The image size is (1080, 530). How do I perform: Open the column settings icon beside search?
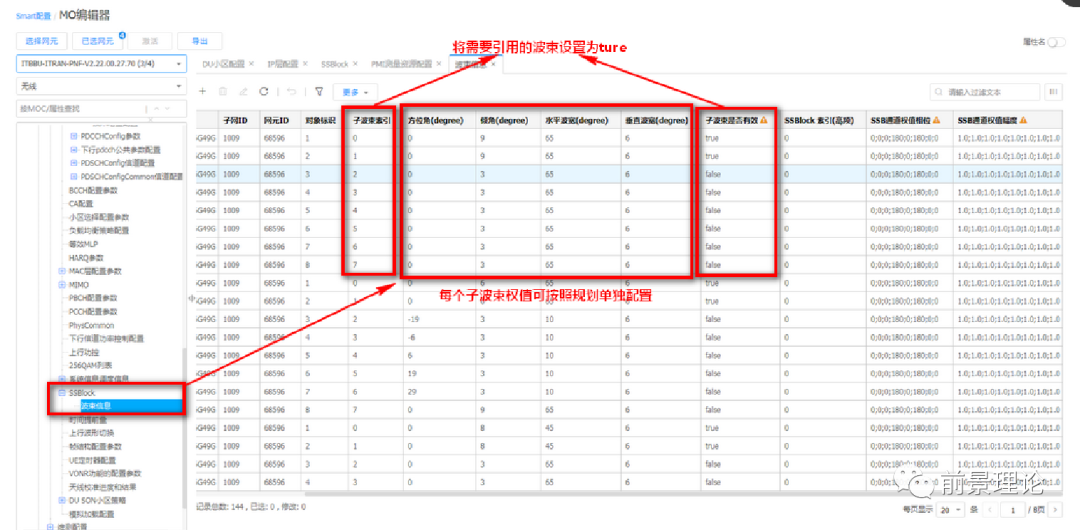pos(1053,92)
